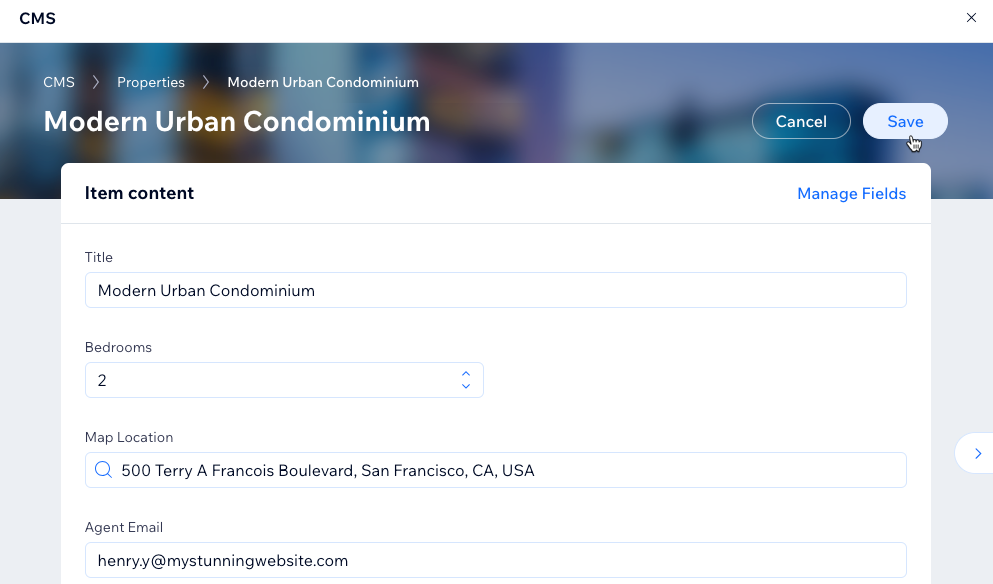Save the item changes
The height and width of the screenshot is (584, 993).
(x=905, y=121)
